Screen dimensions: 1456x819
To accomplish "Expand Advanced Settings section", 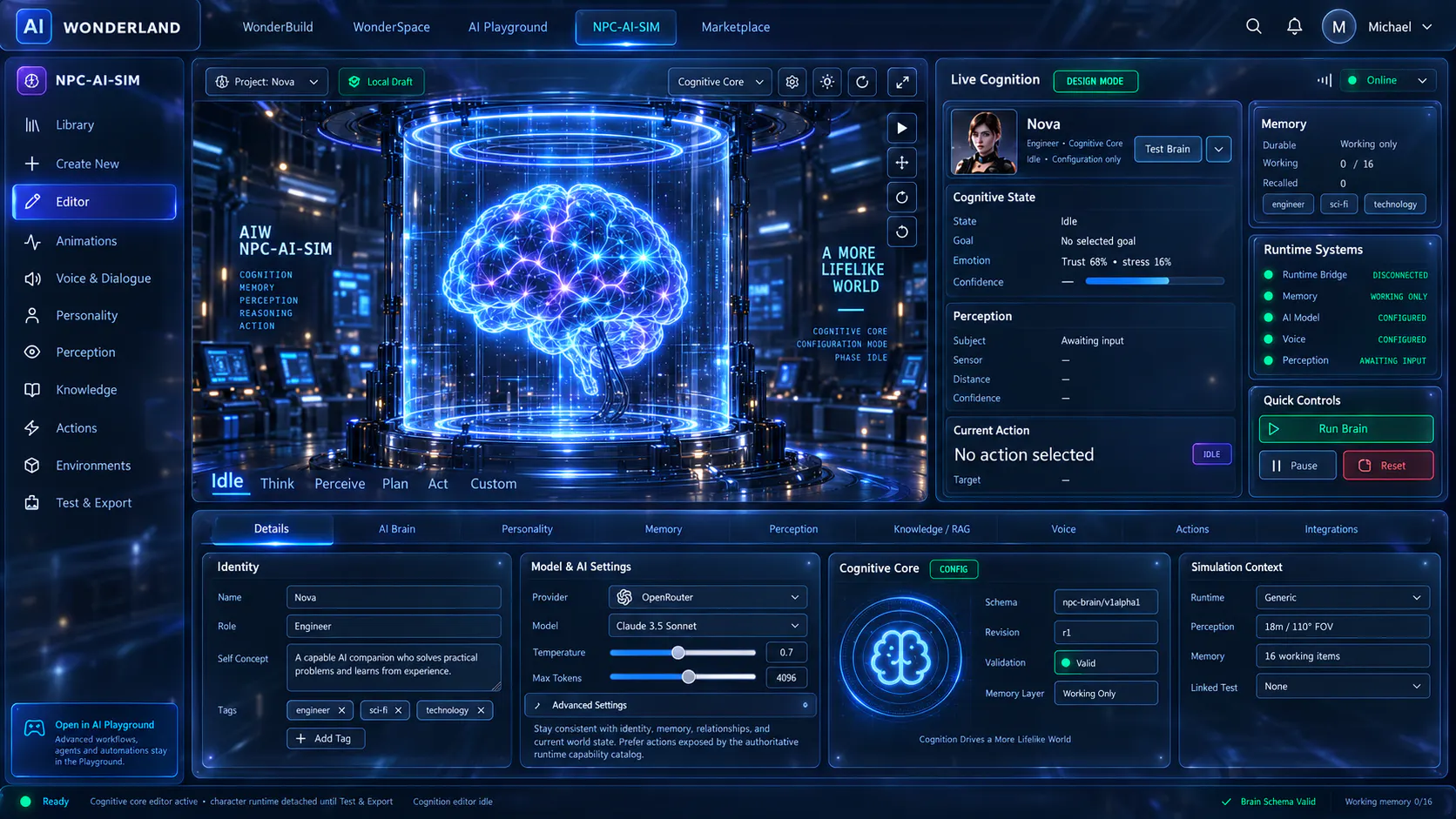I will pyautogui.click(x=671, y=705).
